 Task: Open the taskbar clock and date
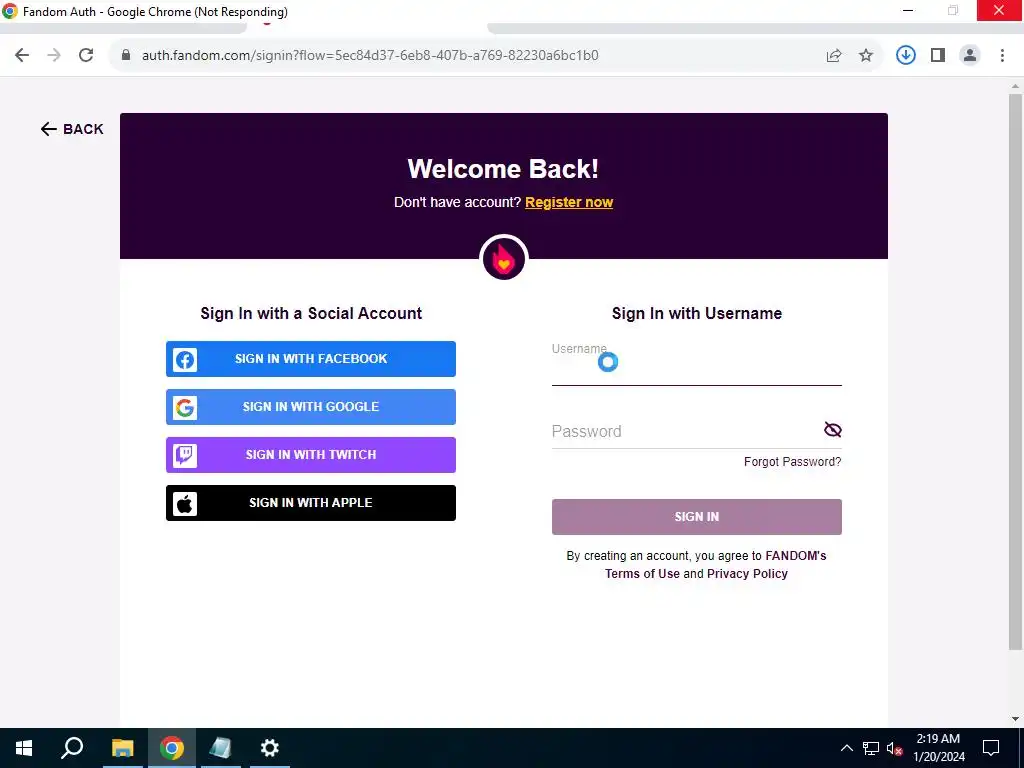pyautogui.click(x=938, y=748)
